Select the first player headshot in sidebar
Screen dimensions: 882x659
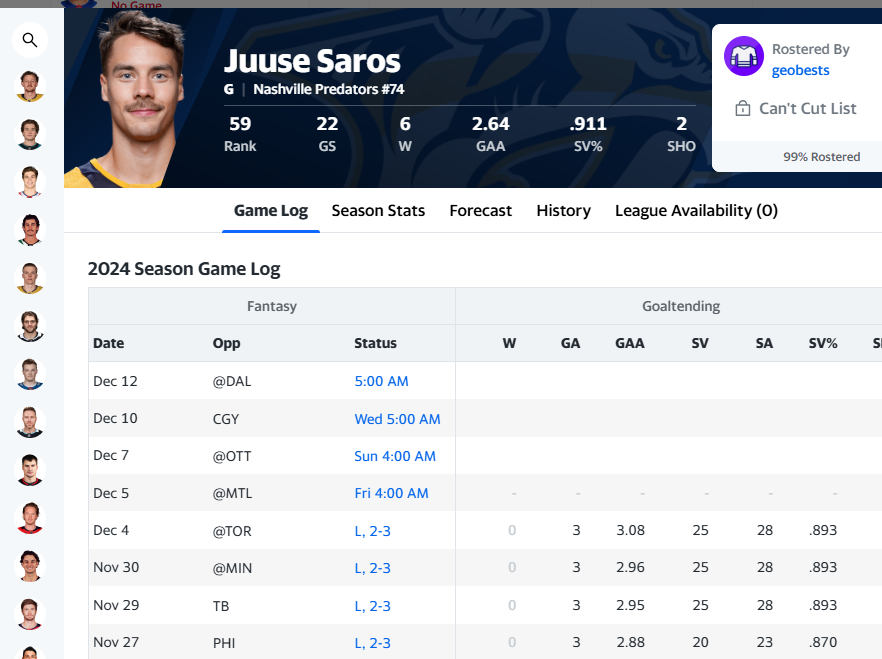click(30, 86)
